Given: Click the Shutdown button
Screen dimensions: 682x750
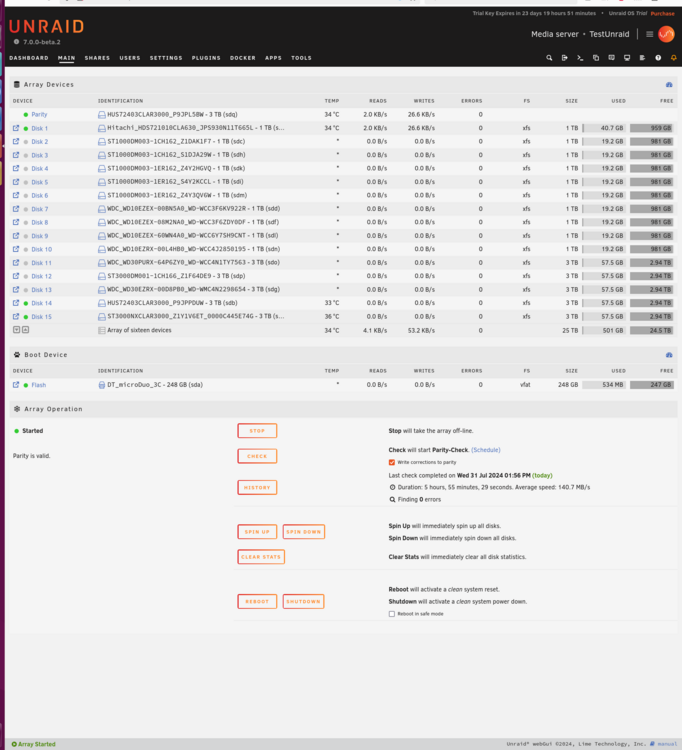Looking at the screenshot, I should [x=304, y=601].
